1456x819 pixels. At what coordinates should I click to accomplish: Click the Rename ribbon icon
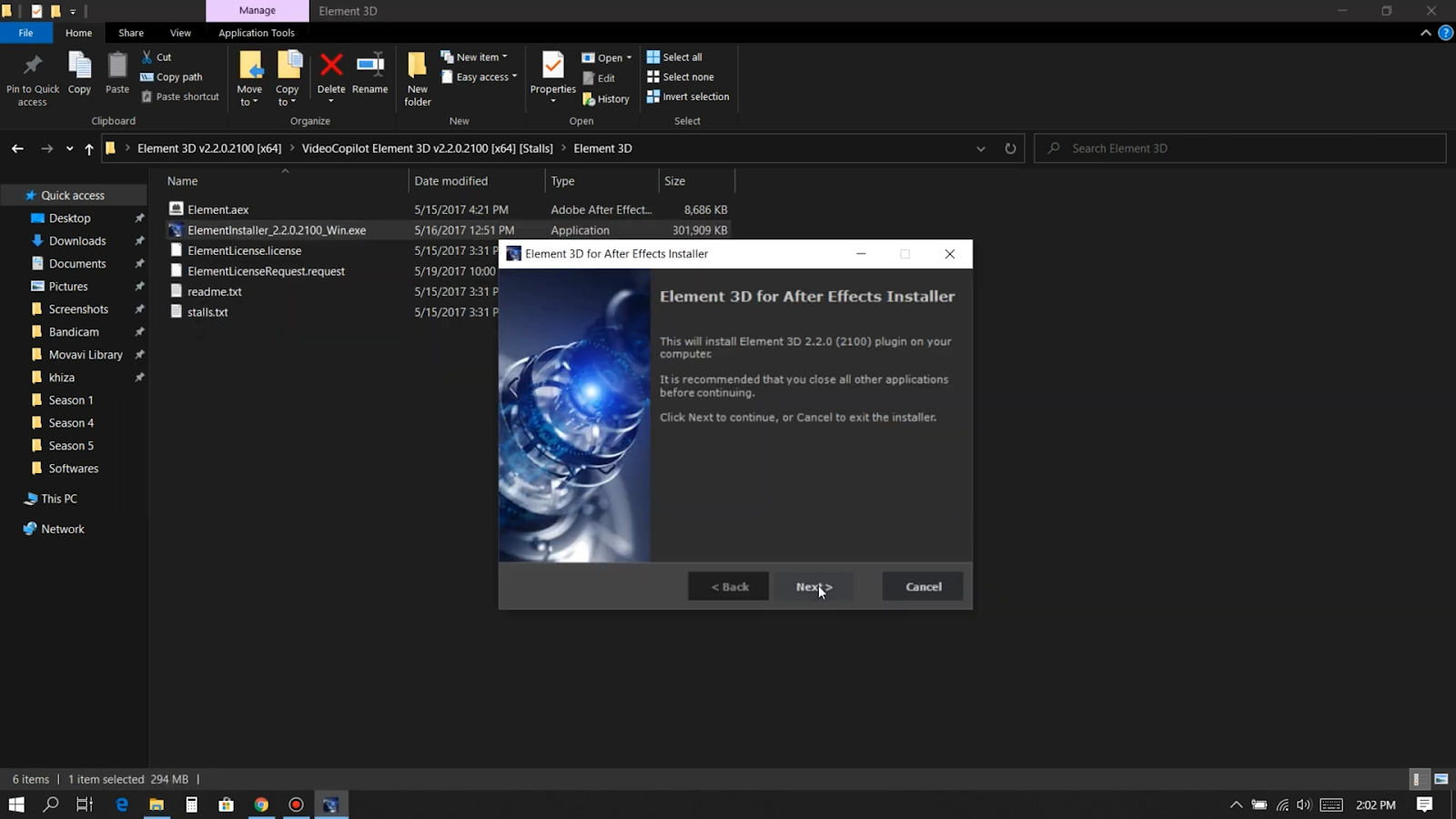coord(370,65)
